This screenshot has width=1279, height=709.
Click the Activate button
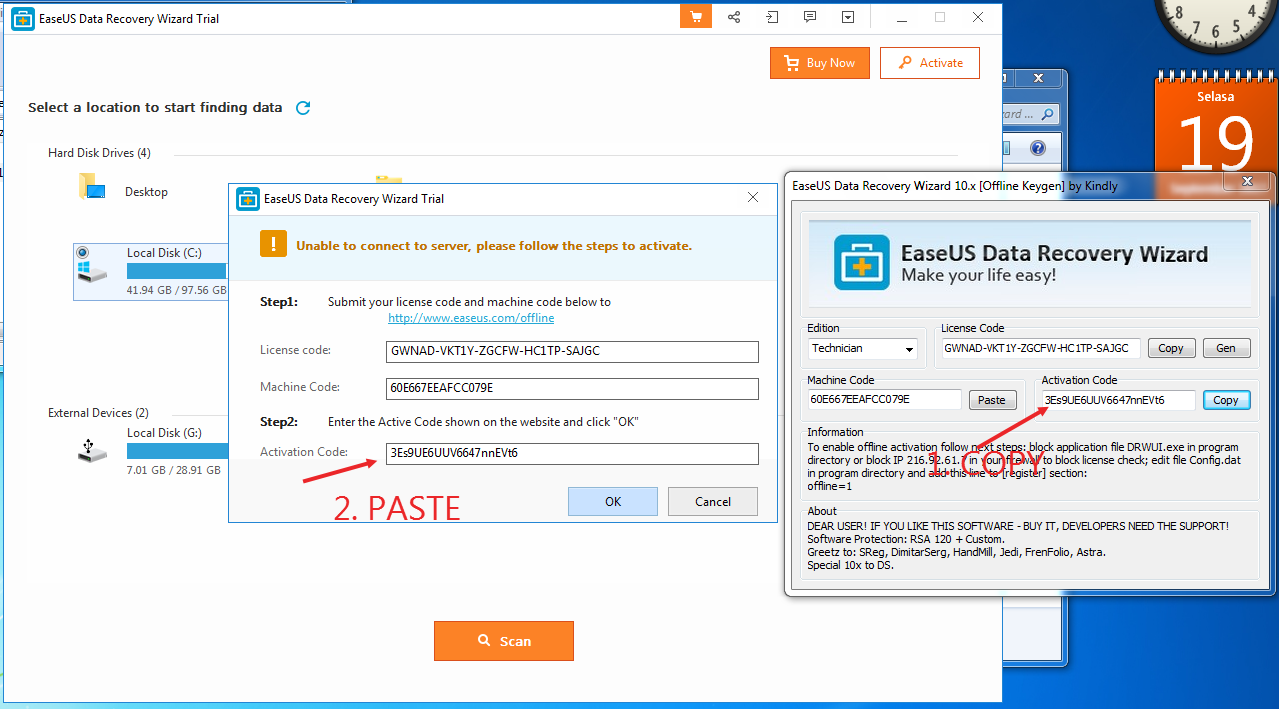(929, 62)
